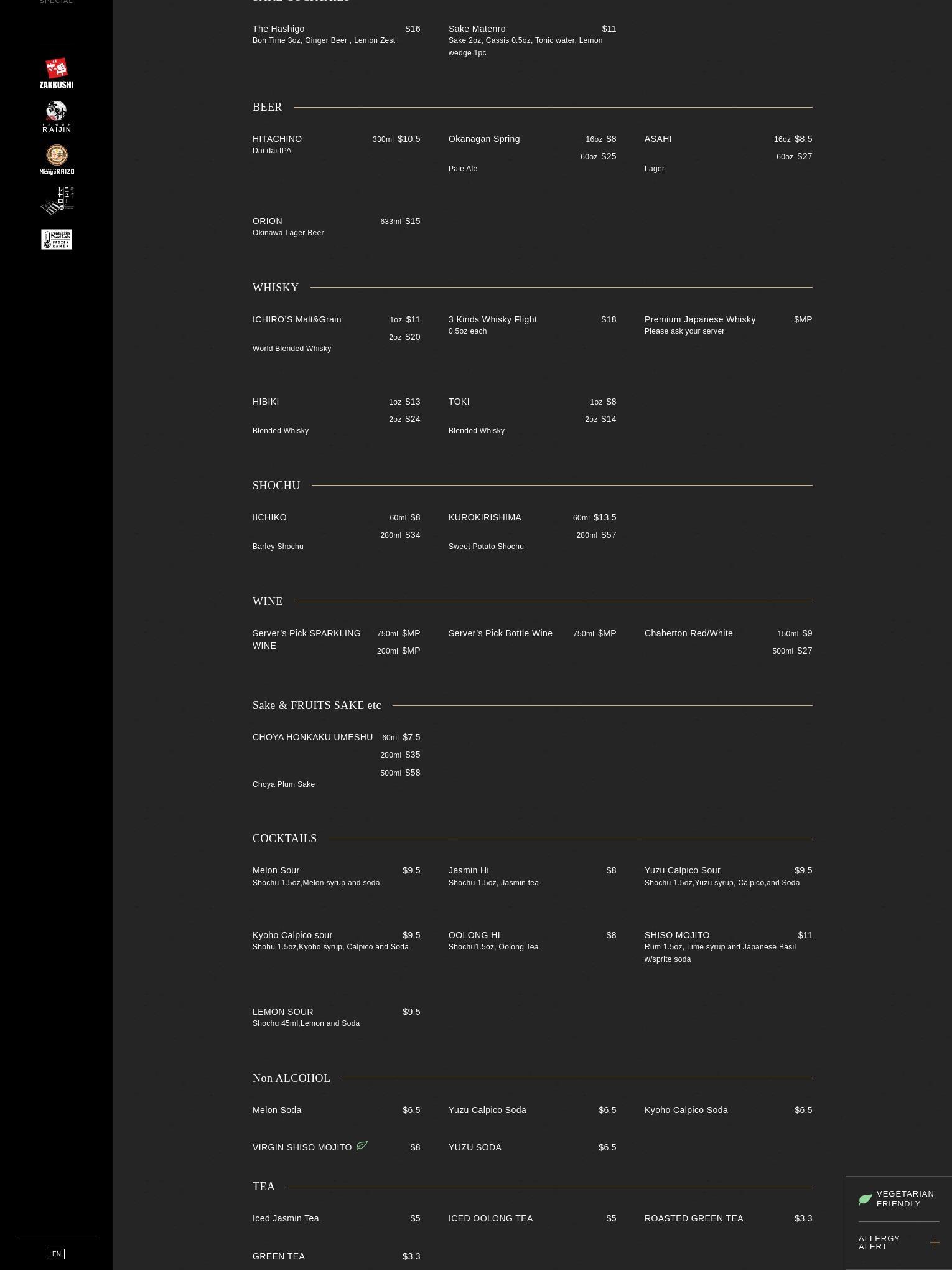Click the WHISKY section heading
This screenshot has width=952, height=1270.
(276, 288)
